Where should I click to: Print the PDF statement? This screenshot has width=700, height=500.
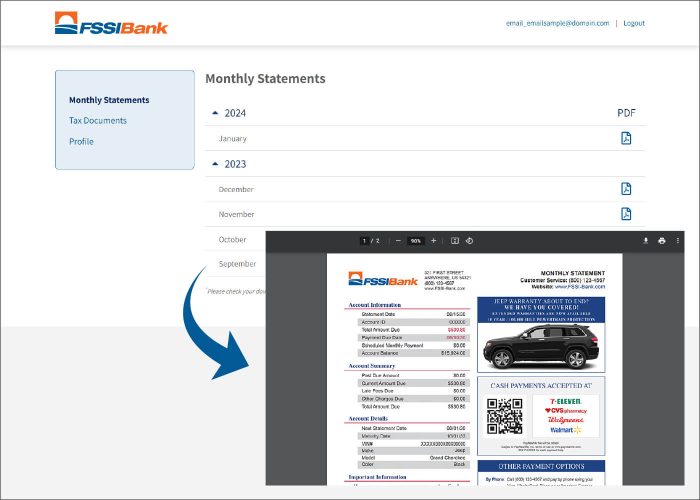(x=662, y=241)
